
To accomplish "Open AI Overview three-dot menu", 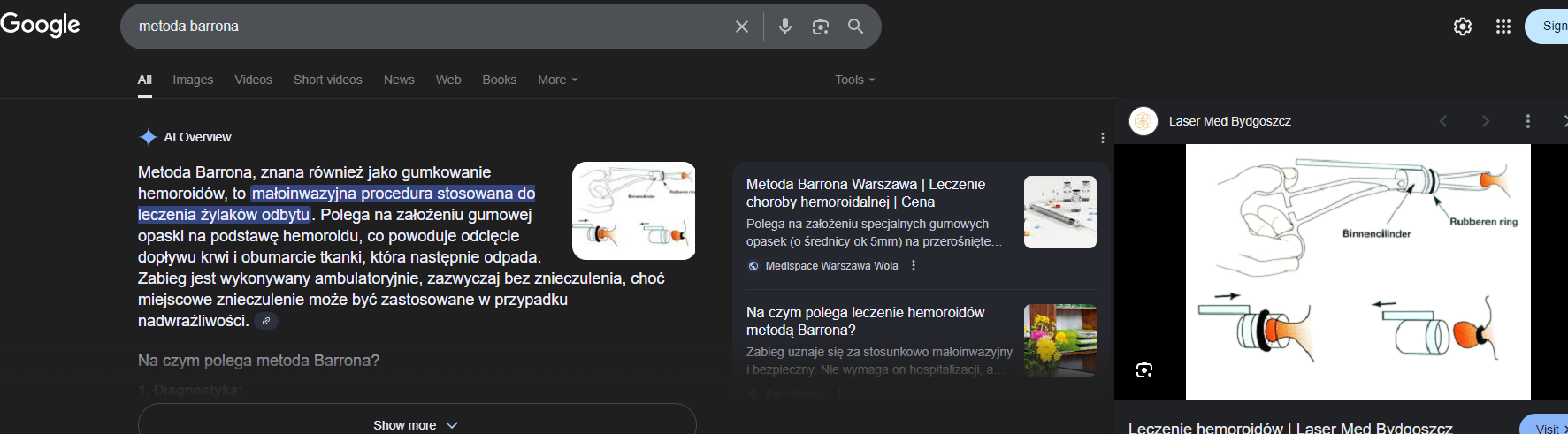I will click(1102, 138).
